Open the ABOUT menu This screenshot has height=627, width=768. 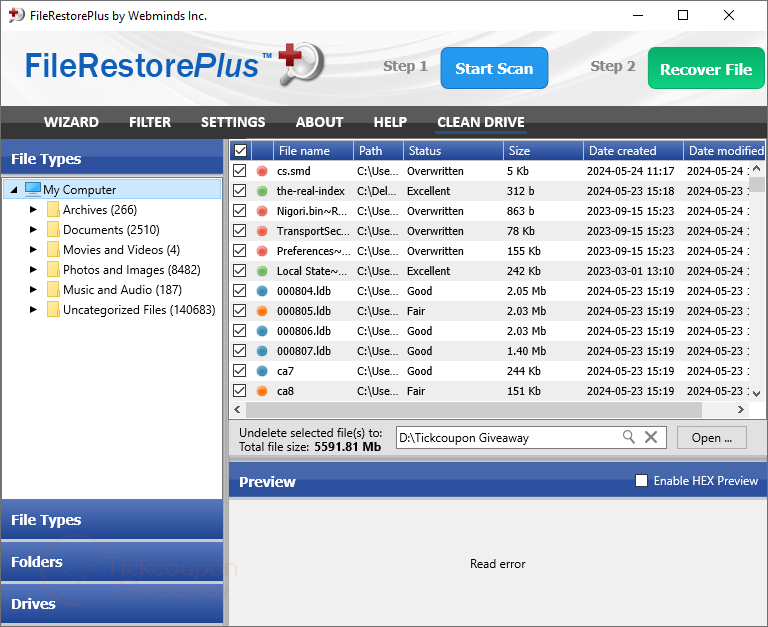coord(319,122)
